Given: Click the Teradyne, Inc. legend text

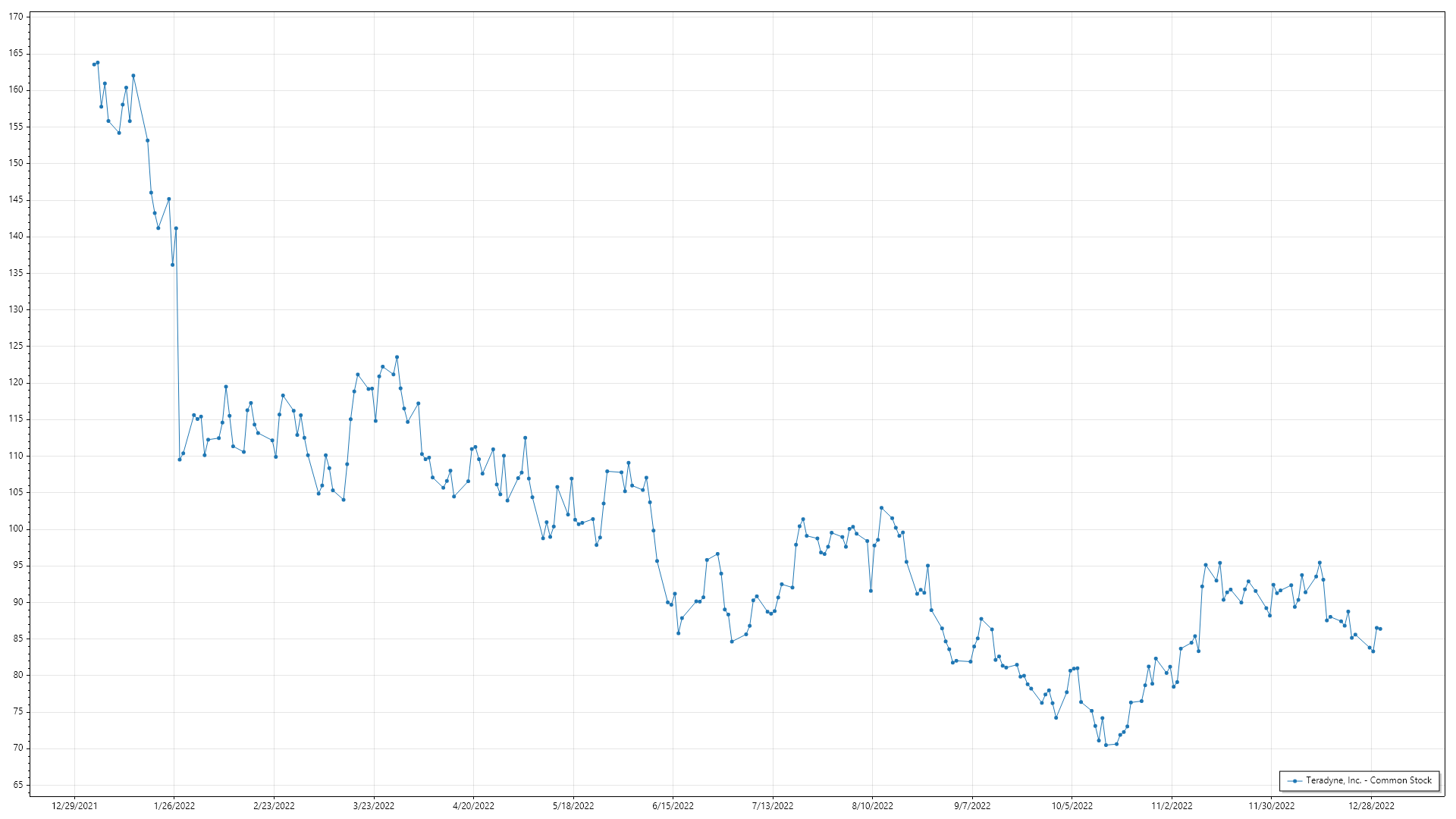Looking at the screenshot, I should pyautogui.click(x=1368, y=780).
